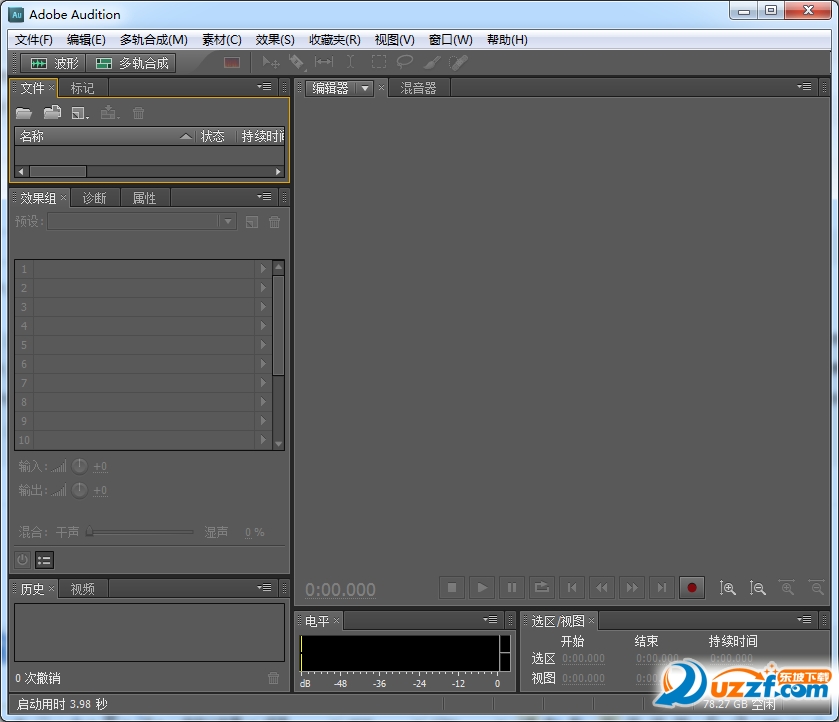Open the Files panel options menu
Screen dimensions: 839x722
264,86
